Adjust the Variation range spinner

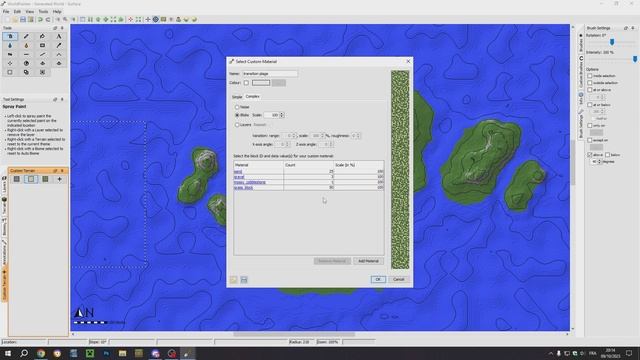point(295,136)
